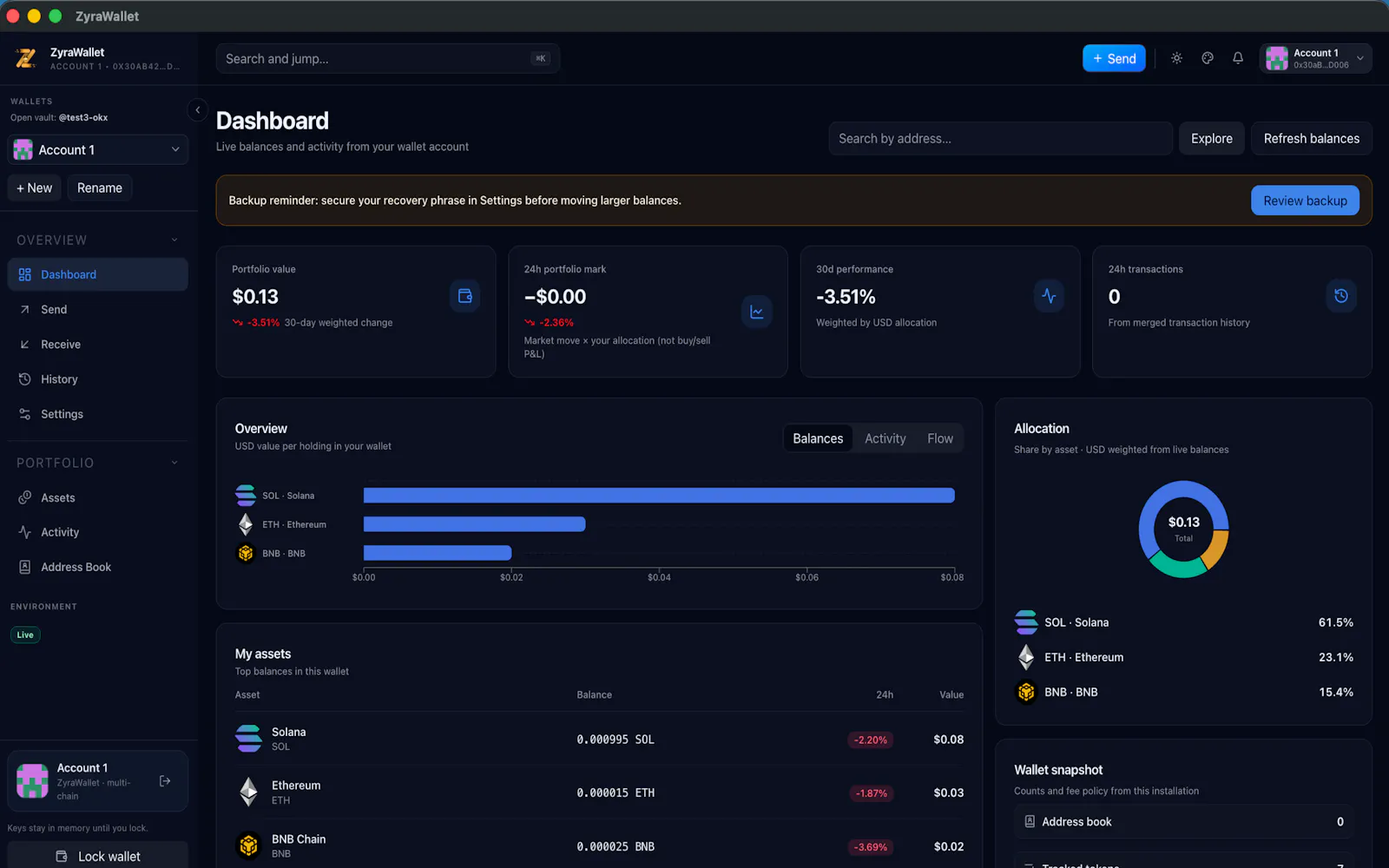
Task: Click the wallet icon on Portfolio value card
Action: click(464, 296)
